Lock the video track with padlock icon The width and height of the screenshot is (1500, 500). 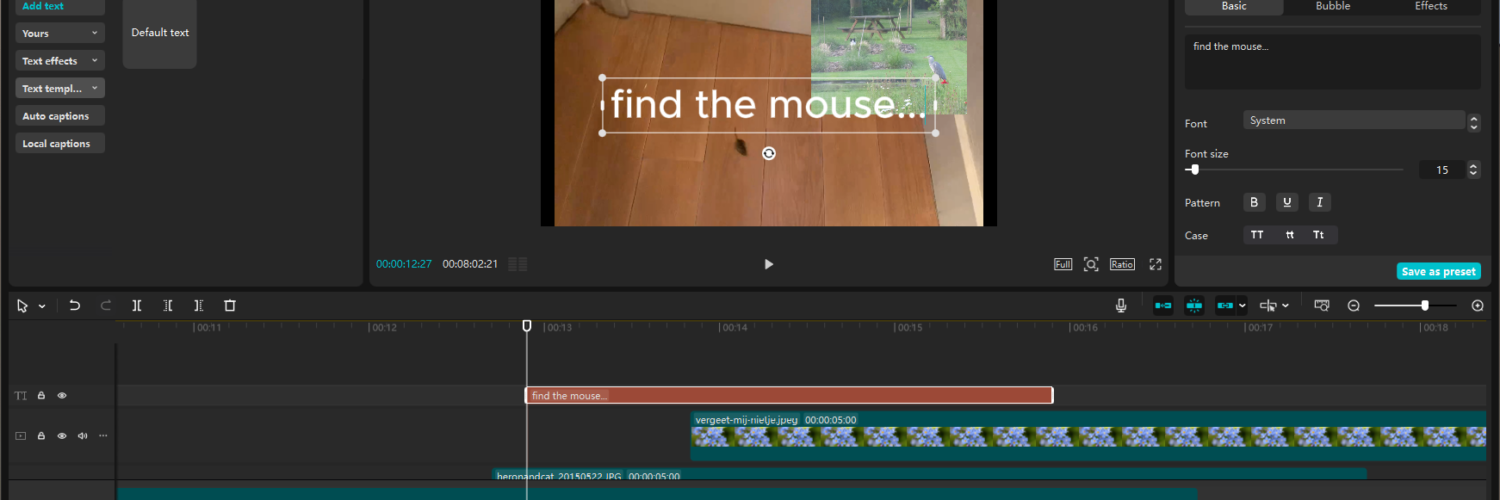tap(42, 436)
